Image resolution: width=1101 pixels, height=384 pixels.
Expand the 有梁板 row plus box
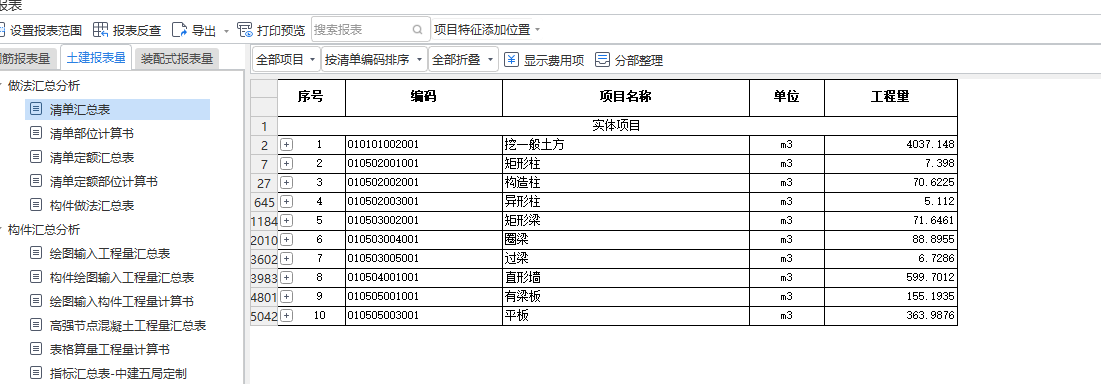(286, 297)
